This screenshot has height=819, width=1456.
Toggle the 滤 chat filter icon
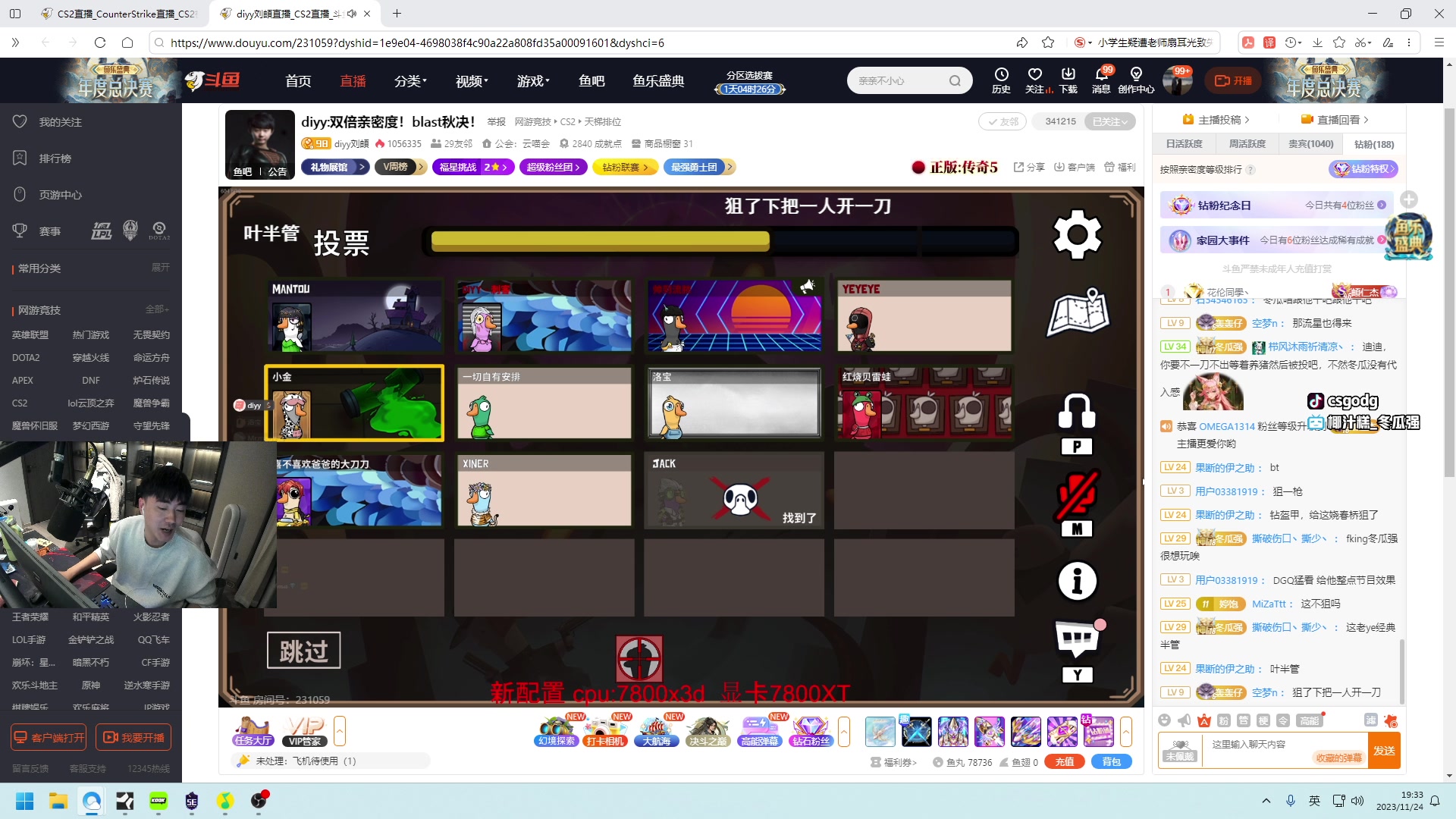point(1371,720)
